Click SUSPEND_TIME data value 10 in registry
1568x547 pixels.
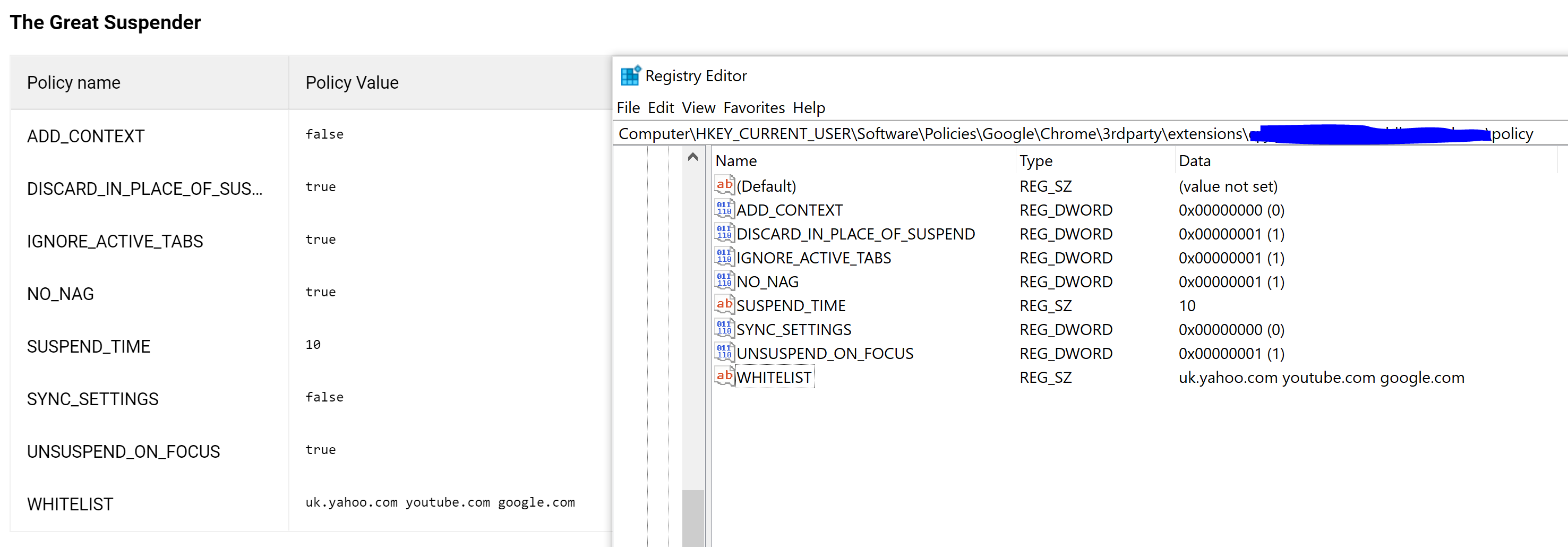(1187, 305)
